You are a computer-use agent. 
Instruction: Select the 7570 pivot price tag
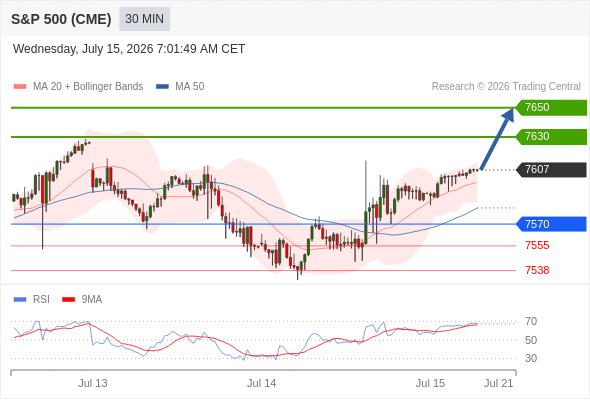[551, 224]
